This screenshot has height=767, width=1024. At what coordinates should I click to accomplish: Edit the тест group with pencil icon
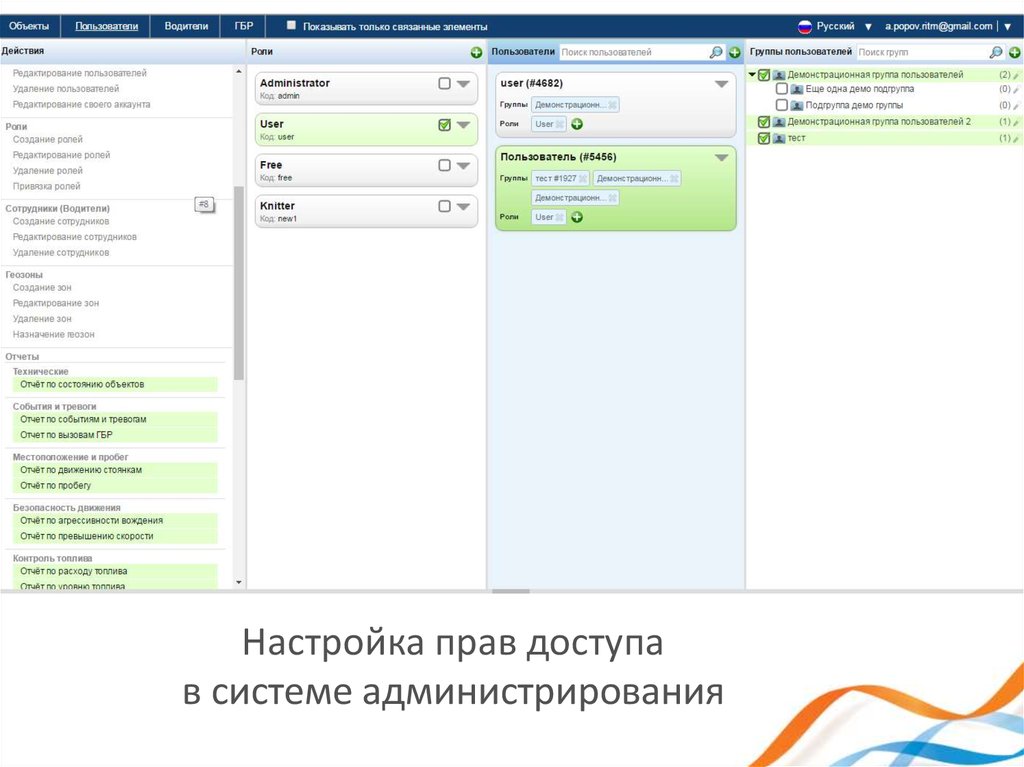point(1014,137)
